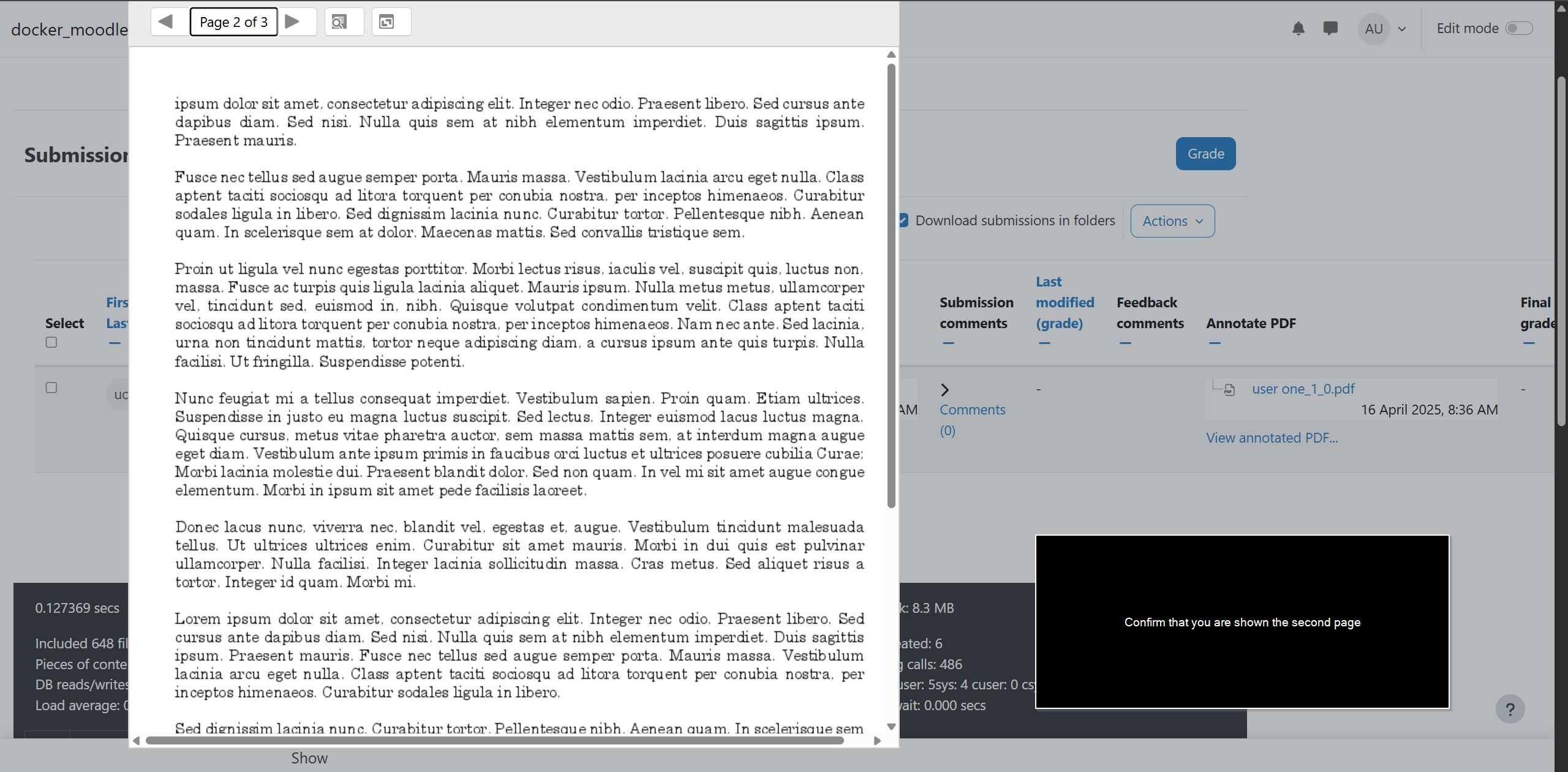Collapse the Feedback comments column
Screen dimensions: 1568x772
pyautogui.click(x=1125, y=343)
